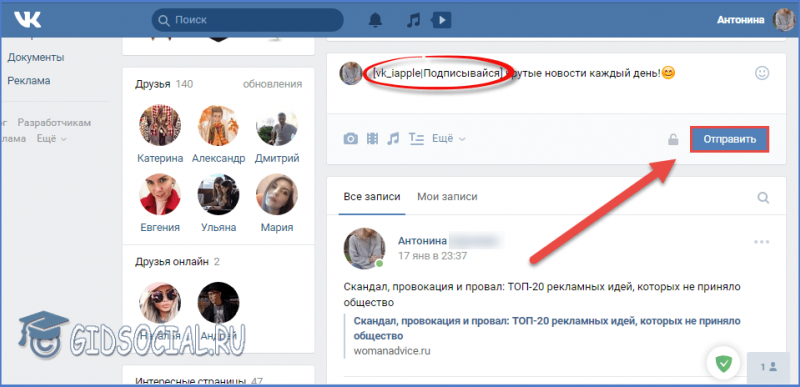The height and width of the screenshot is (387, 800).
Task: Click the name Ульяна under her avatar
Action: pos(219,227)
